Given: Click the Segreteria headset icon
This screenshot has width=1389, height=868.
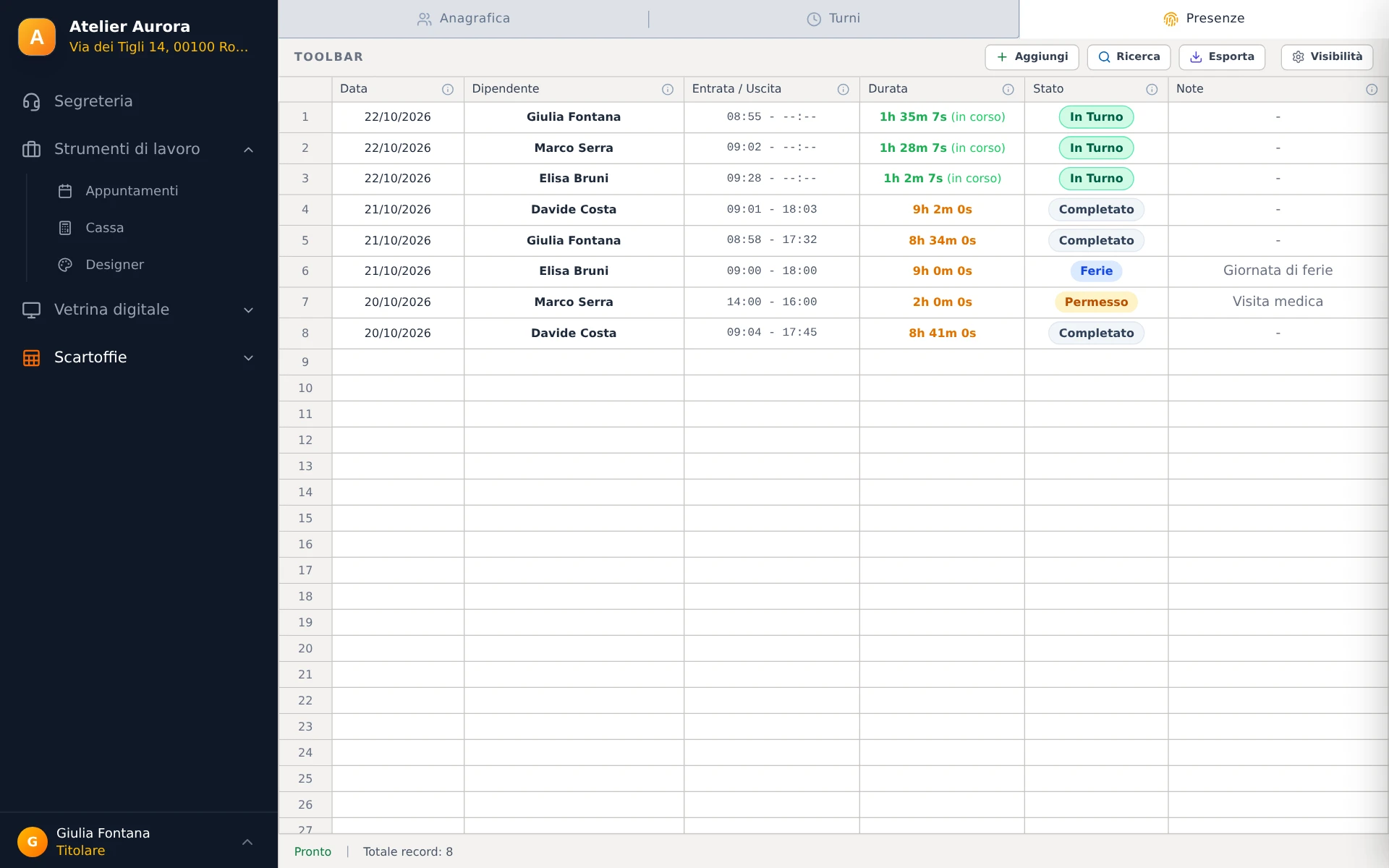Looking at the screenshot, I should [x=31, y=102].
